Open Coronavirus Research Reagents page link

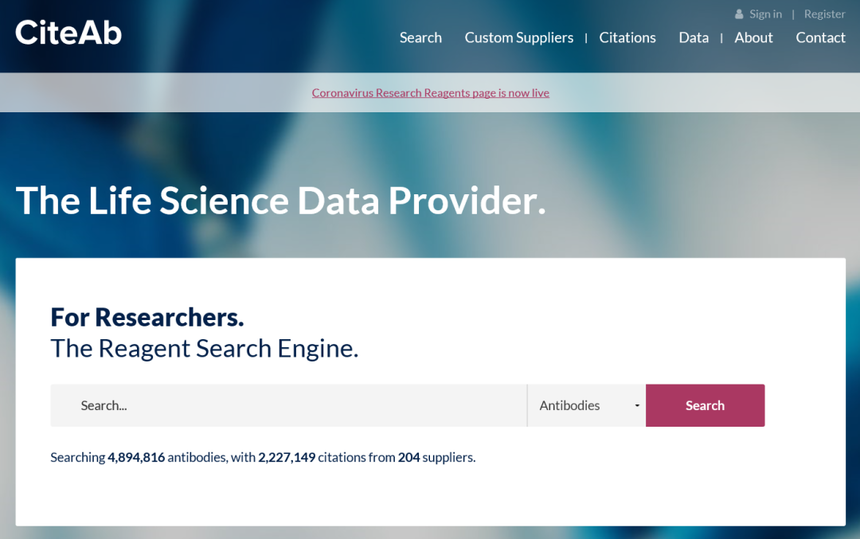[430, 93]
